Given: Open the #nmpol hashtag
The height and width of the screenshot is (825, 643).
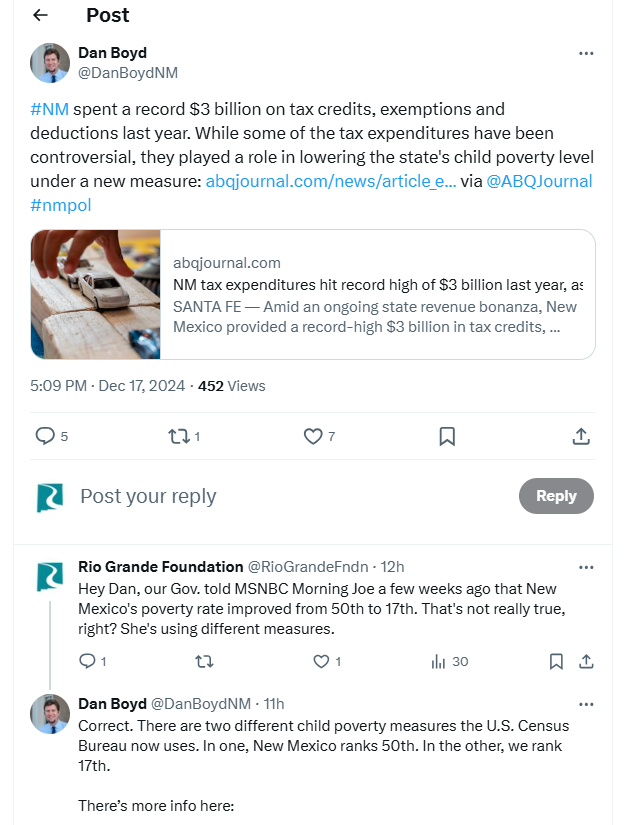Looking at the screenshot, I should [x=65, y=204].
